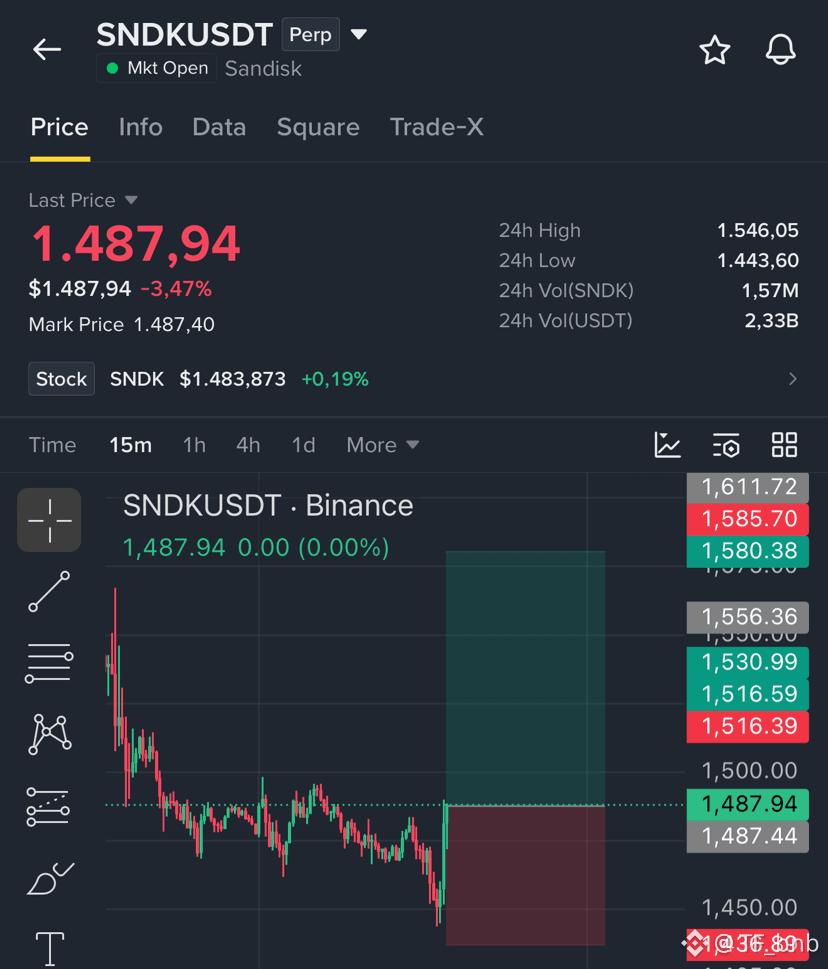This screenshot has width=828, height=969.
Task: Tap the 24h High value 1.546,05
Action: (758, 231)
